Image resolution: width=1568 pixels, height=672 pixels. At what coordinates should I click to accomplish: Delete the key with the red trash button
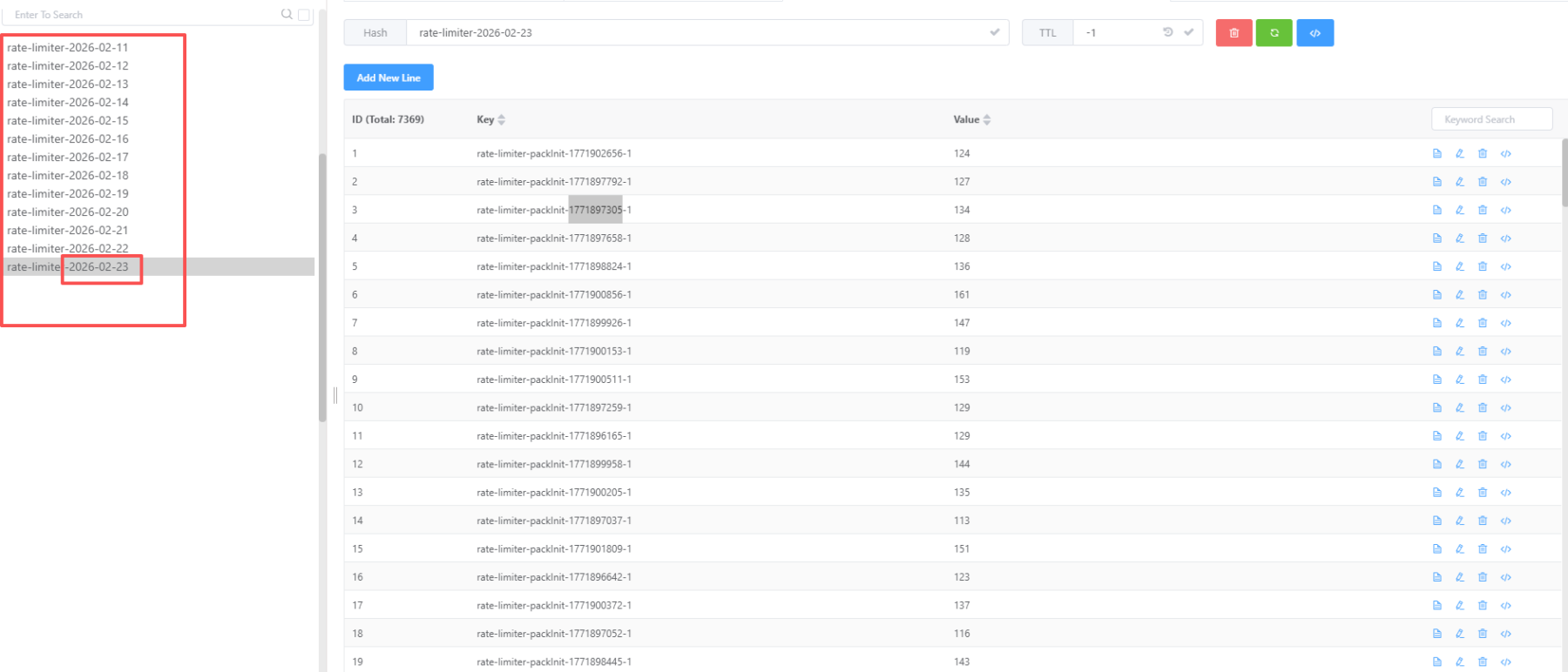(x=1233, y=33)
